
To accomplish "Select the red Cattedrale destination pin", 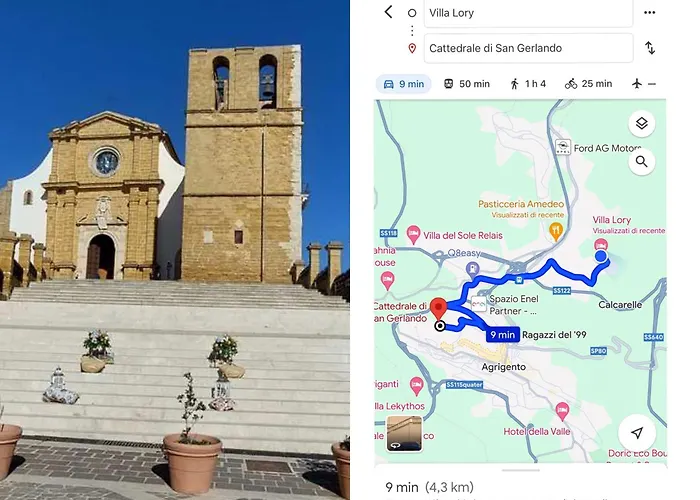I will 438,309.
